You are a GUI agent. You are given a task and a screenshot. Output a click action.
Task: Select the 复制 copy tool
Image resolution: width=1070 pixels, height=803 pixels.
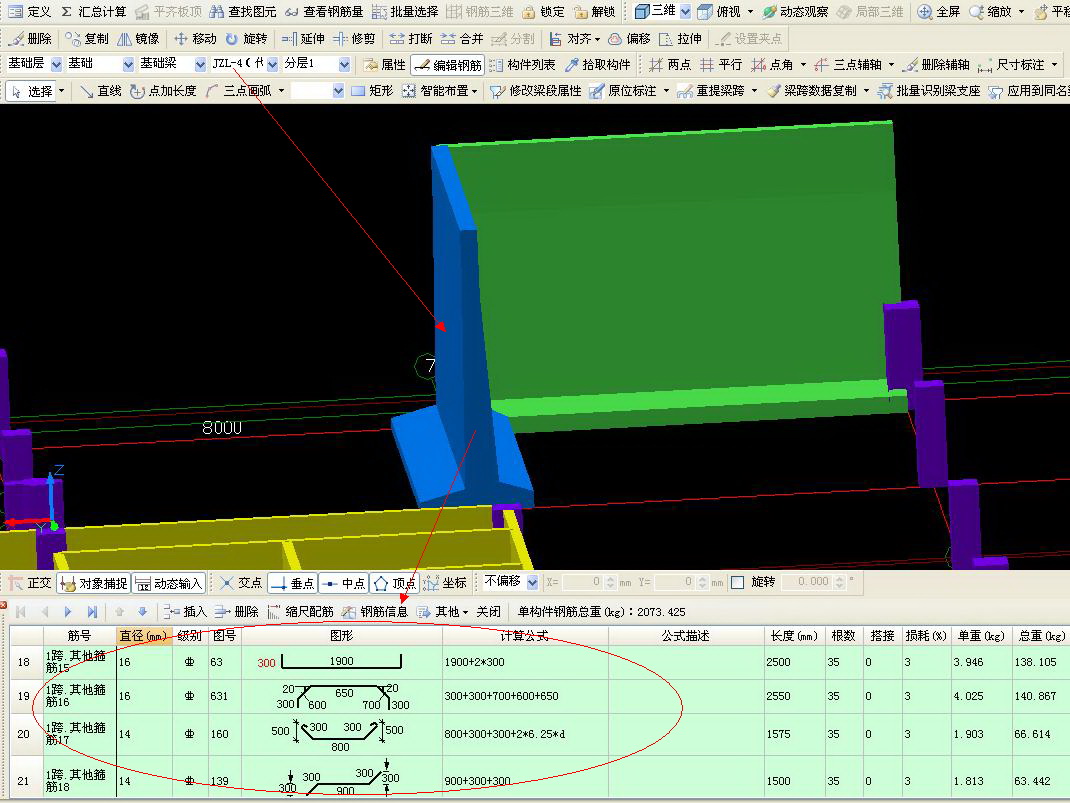point(87,39)
